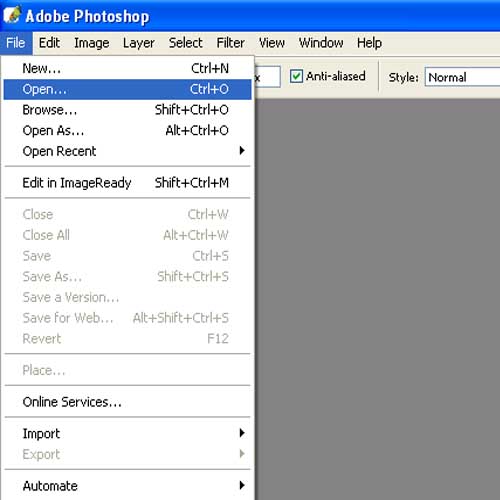Open the Image menu

tap(92, 43)
